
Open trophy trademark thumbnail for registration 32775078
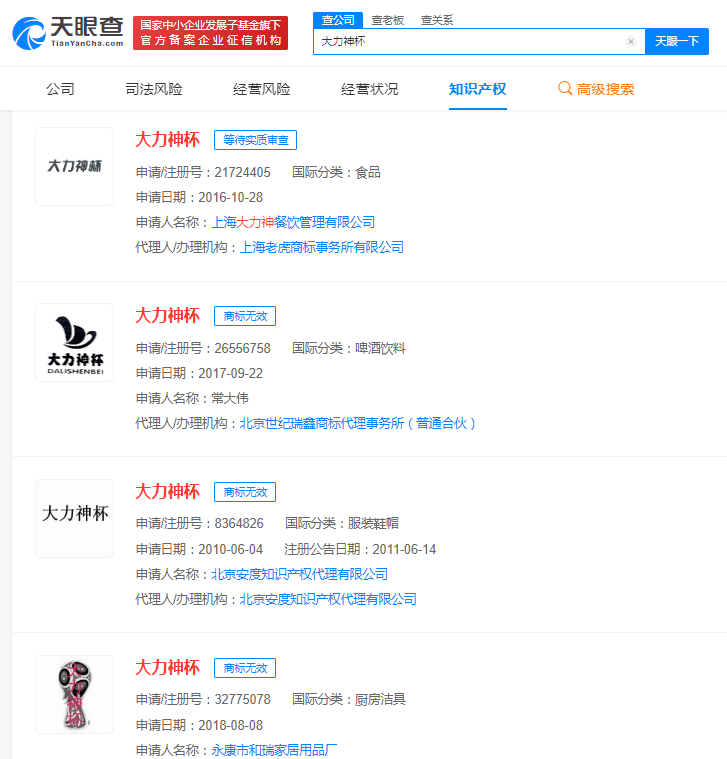click(75, 695)
